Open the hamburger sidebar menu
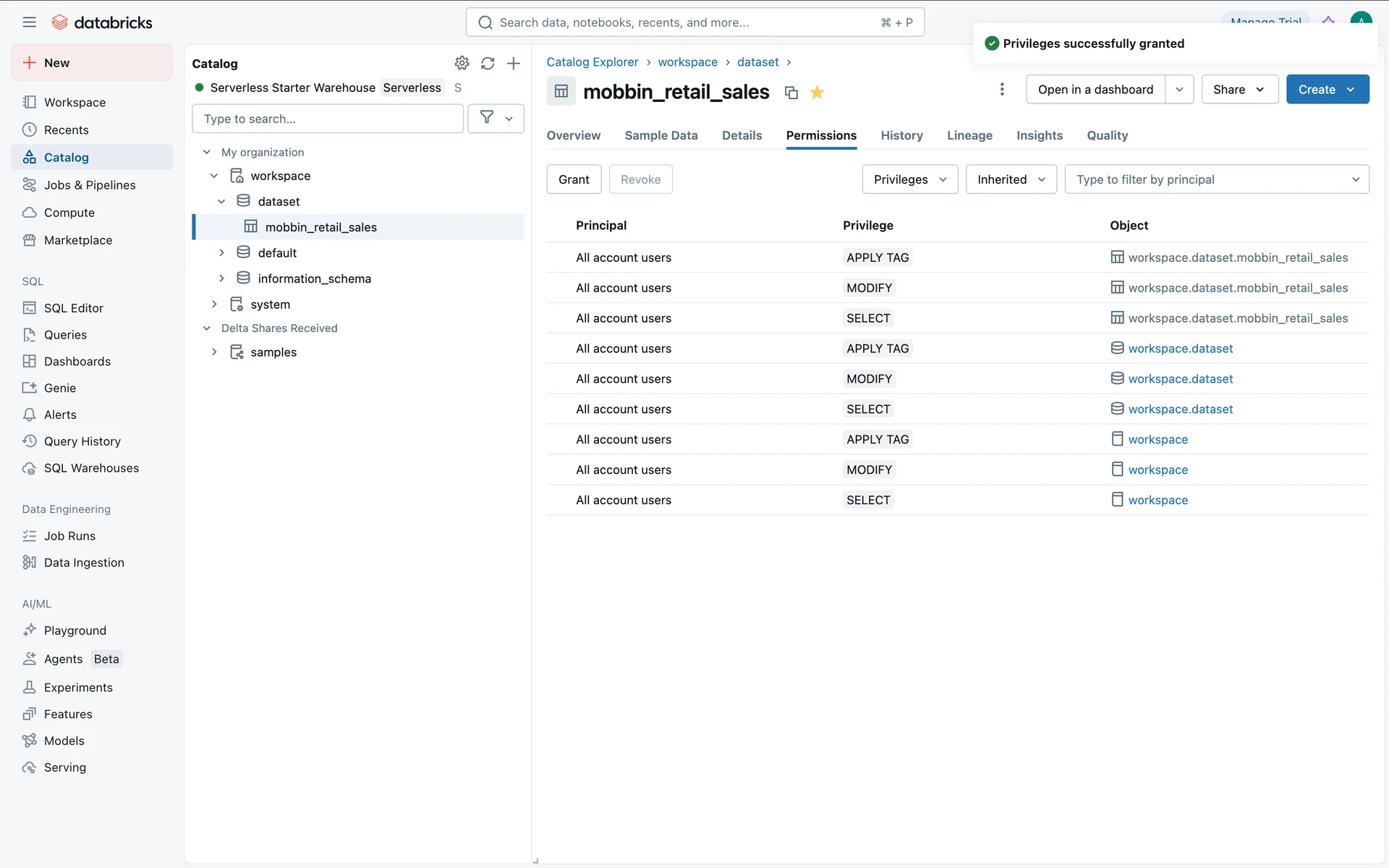1389x868 pixels. coord(29,22)
